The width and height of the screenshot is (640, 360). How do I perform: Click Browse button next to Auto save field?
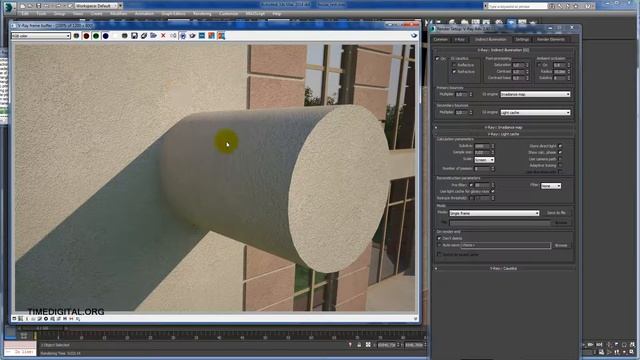[x=561, y=245]
